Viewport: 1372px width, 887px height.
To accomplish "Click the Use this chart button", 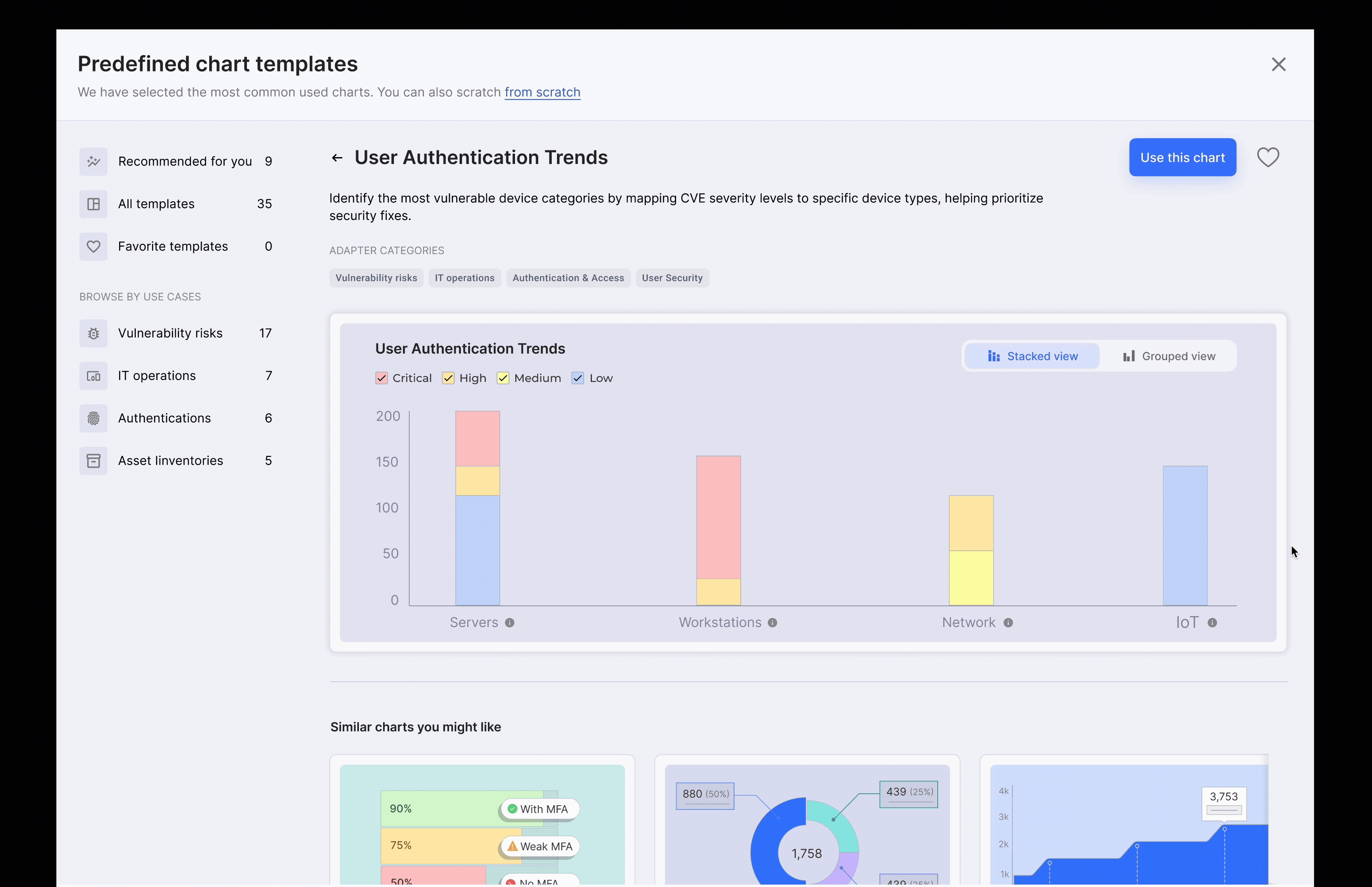I will tap(1183, 157).
